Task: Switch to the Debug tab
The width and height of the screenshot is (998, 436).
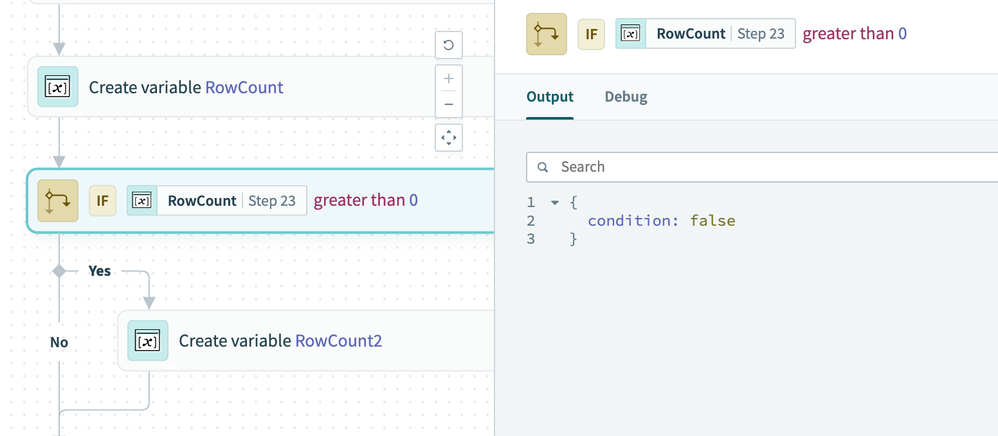Action: coord(626,97)
